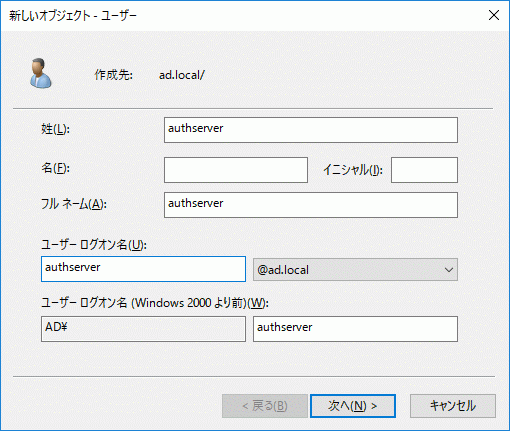
Task: Click the ad.local/ creation path text
Action: pyautogui.click(x=182, y=75)
